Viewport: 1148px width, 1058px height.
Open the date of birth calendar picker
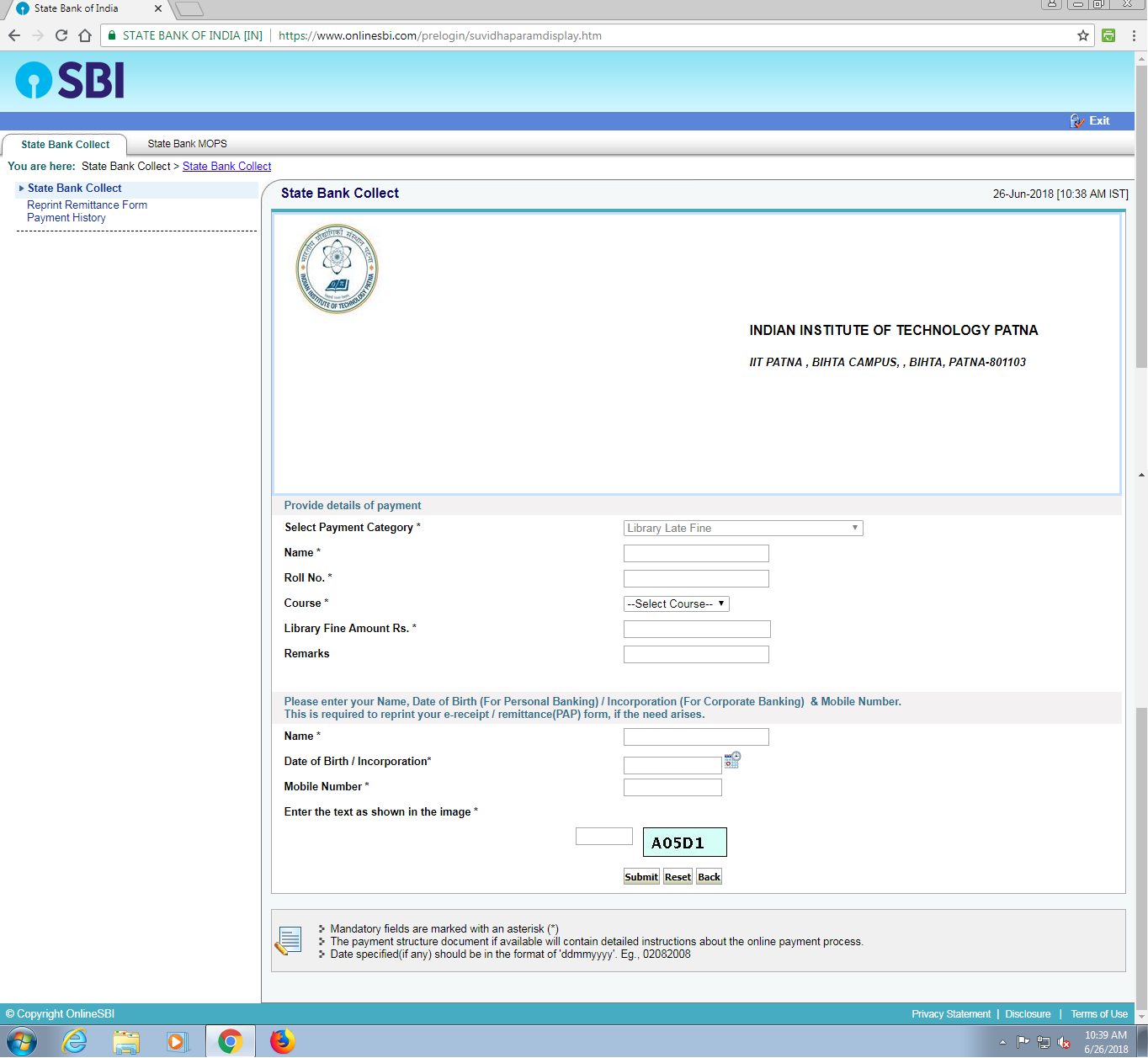tap(732, 760)
